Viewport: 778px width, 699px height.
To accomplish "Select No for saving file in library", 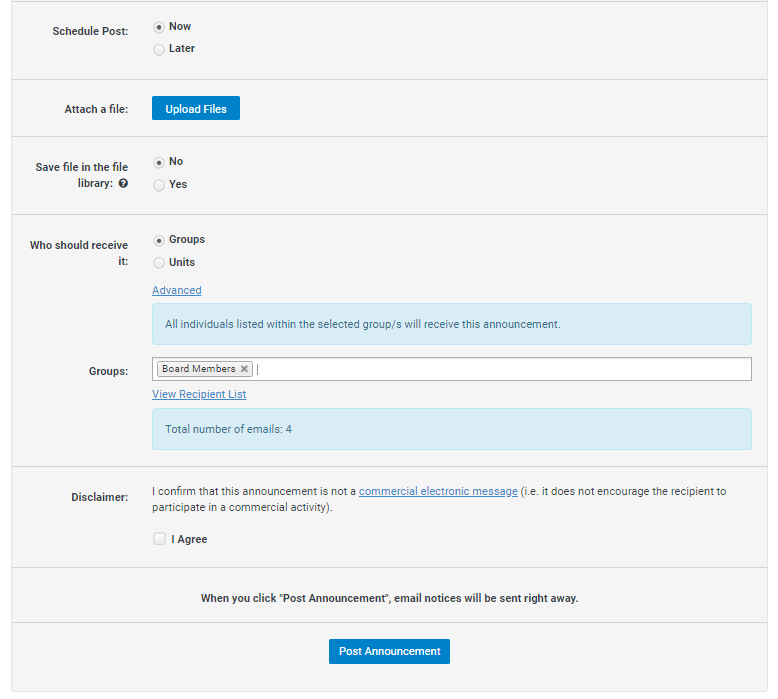I will pos(159,162).
